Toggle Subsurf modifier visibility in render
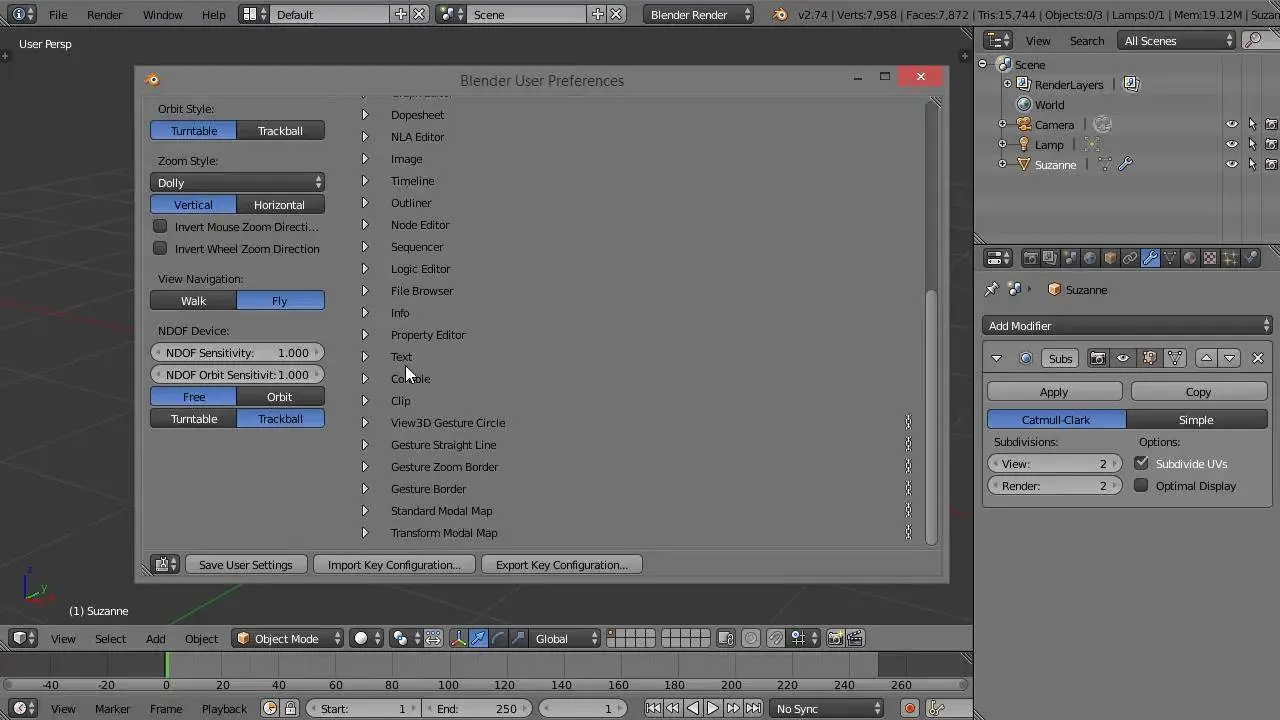 pos(1098,358)
